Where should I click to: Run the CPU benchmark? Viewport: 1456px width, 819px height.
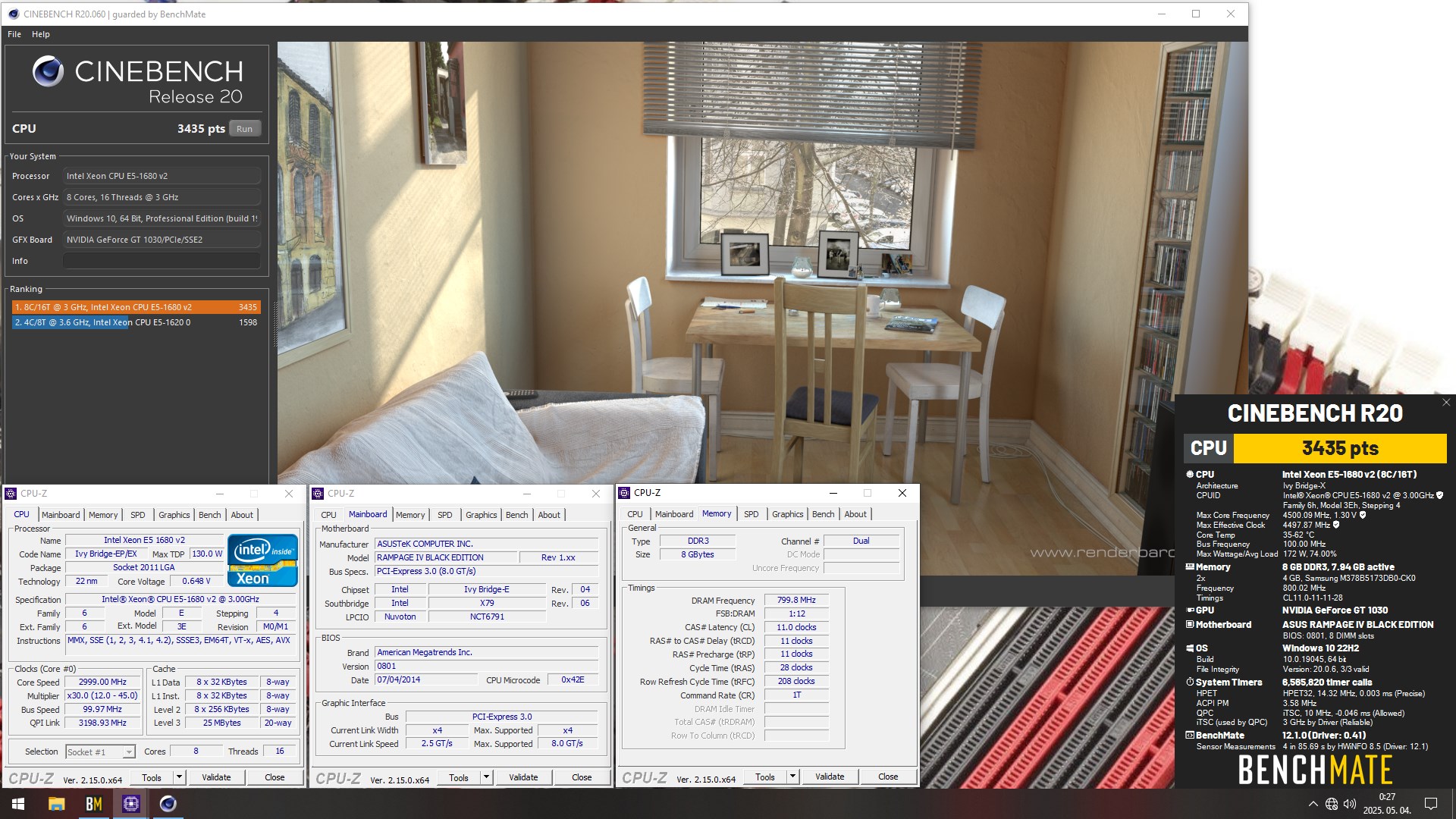pyautogui.click(x=244, y=129)
